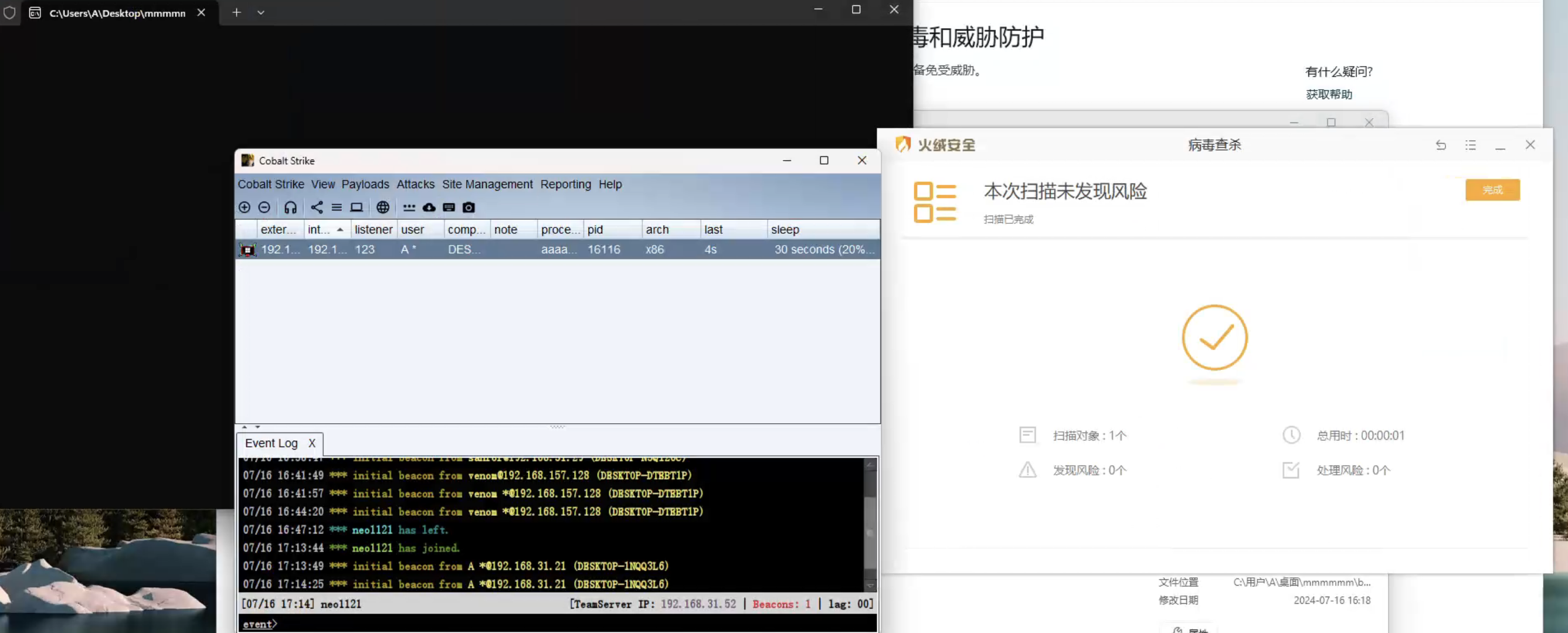Click the scan result list icon in Huorong
Screen dimensions: 1568x633
coord(935,202)
